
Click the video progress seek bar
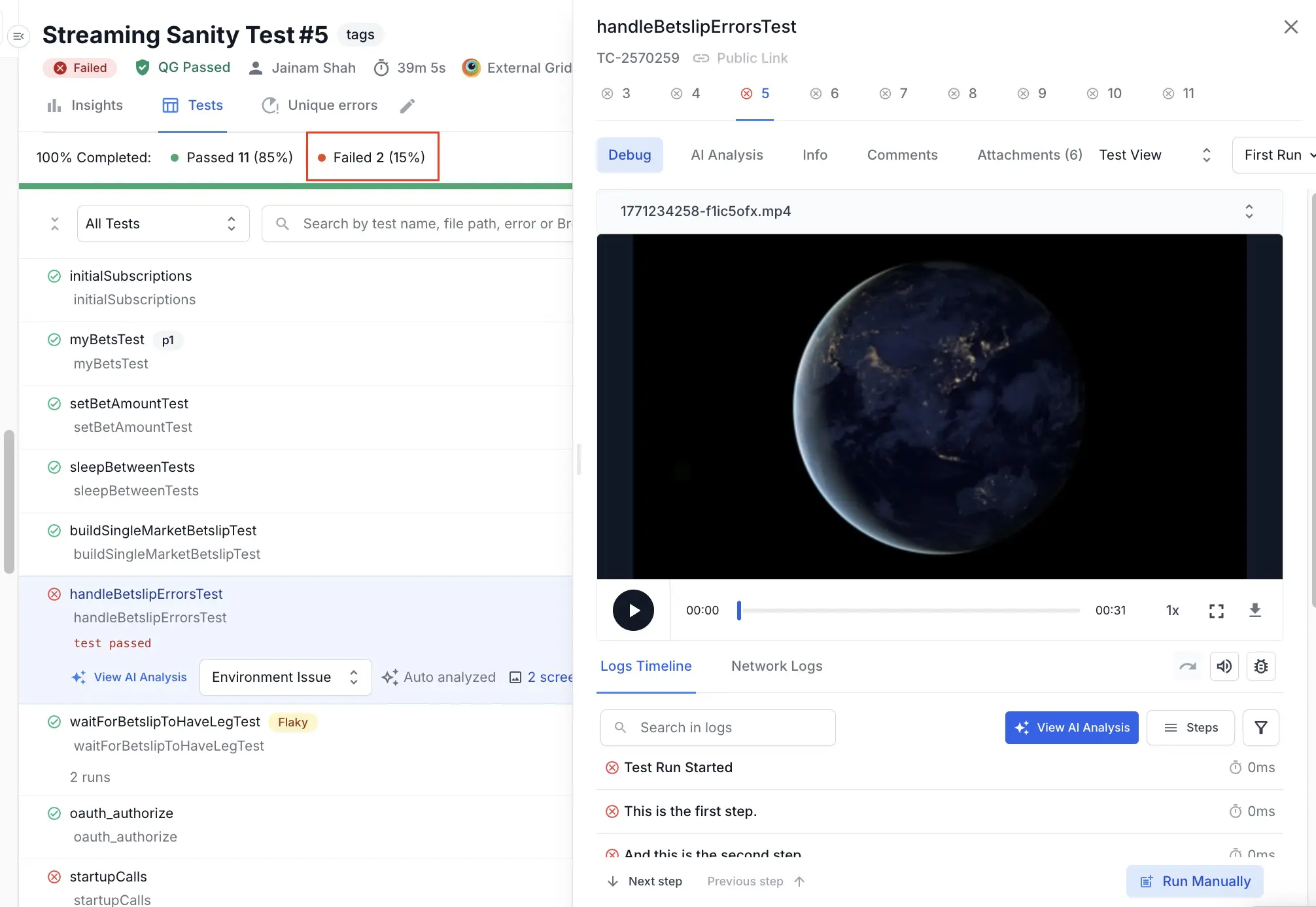point(909,611)
